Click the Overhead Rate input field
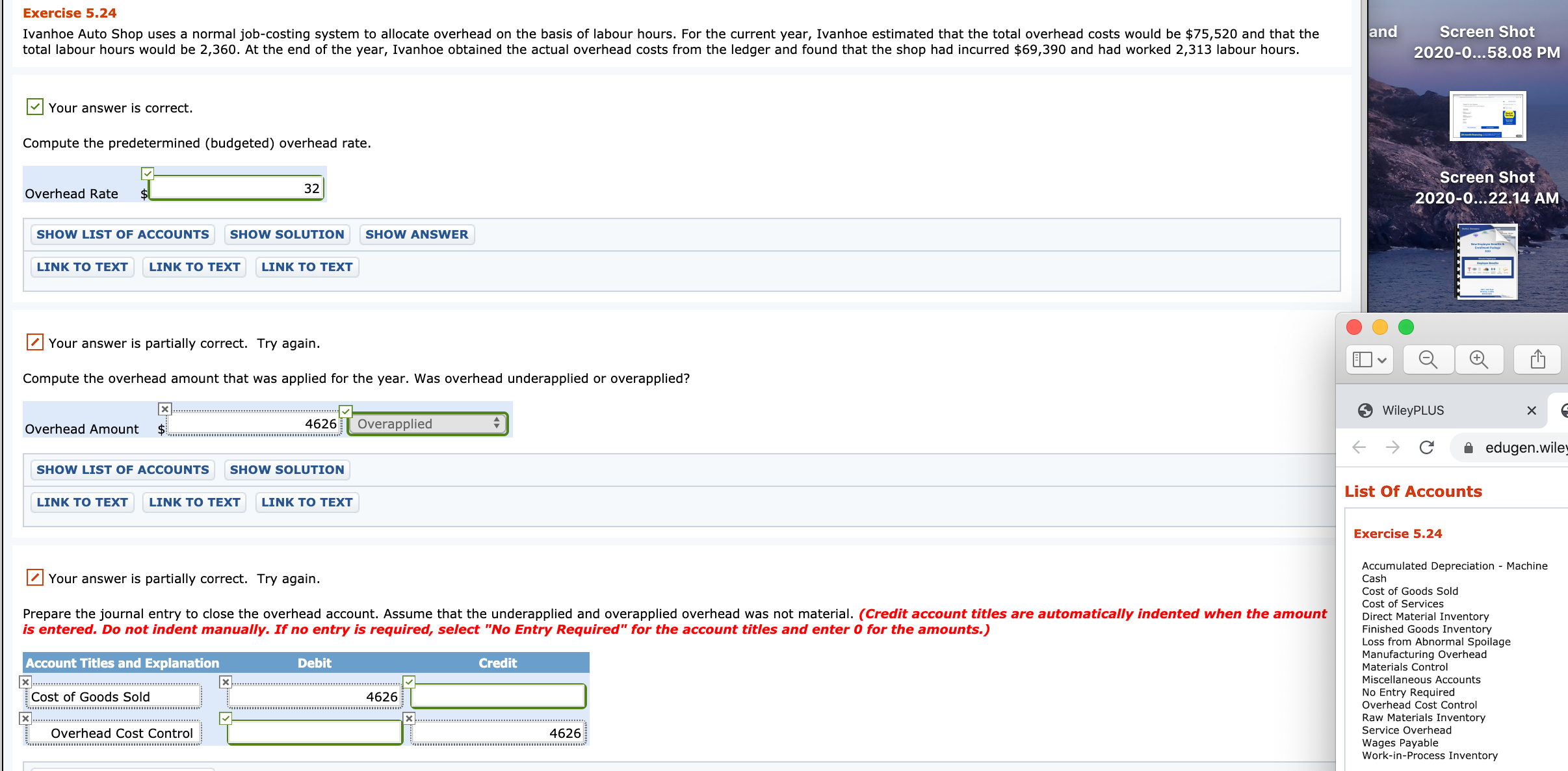The image size is (1568, 771). coord(237,188)
